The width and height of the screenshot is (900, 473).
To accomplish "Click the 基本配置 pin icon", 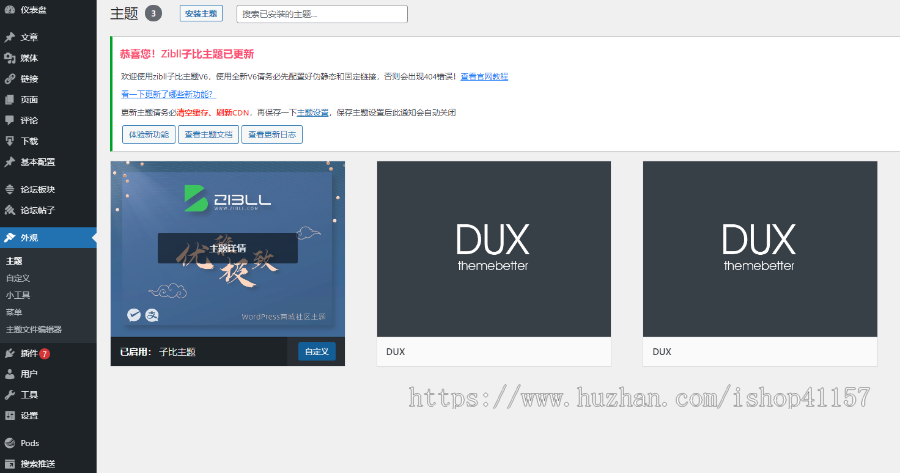I will click(10, 162).
